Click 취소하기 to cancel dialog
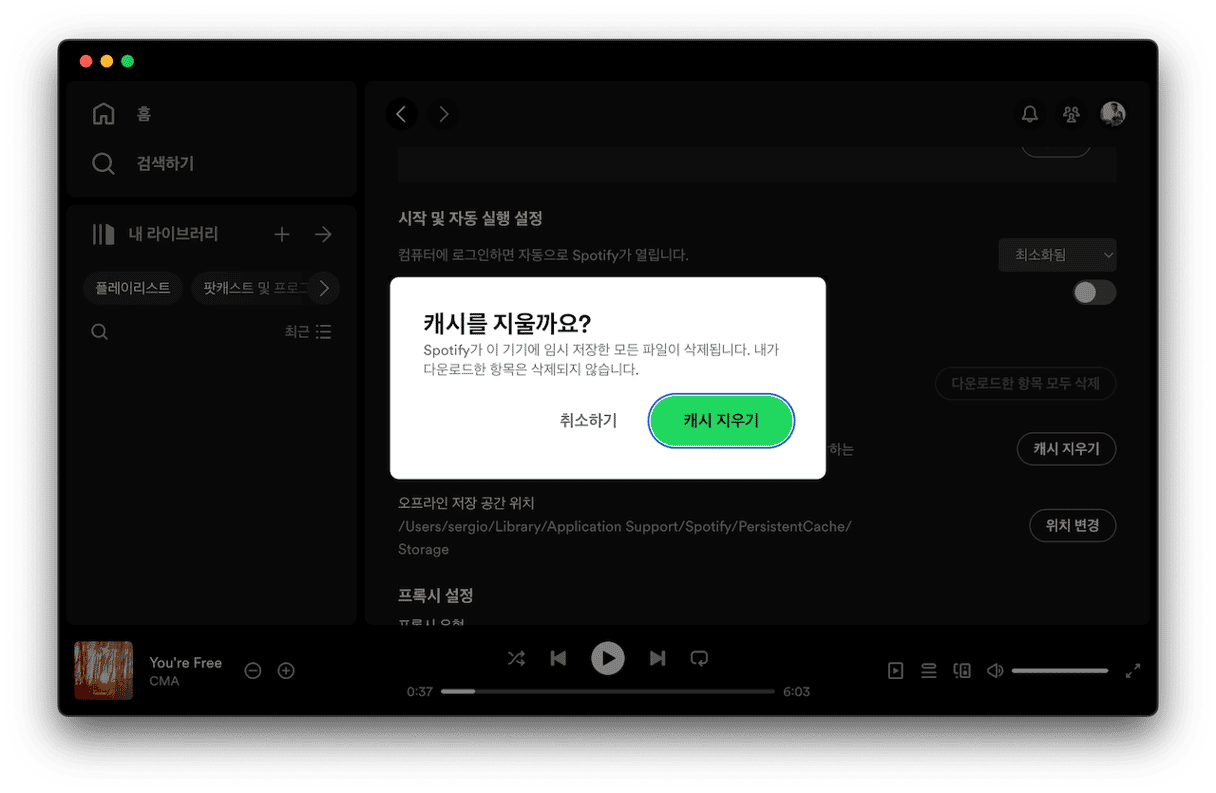The width and height of the screenshot is (1216, 793). [588, 421]
